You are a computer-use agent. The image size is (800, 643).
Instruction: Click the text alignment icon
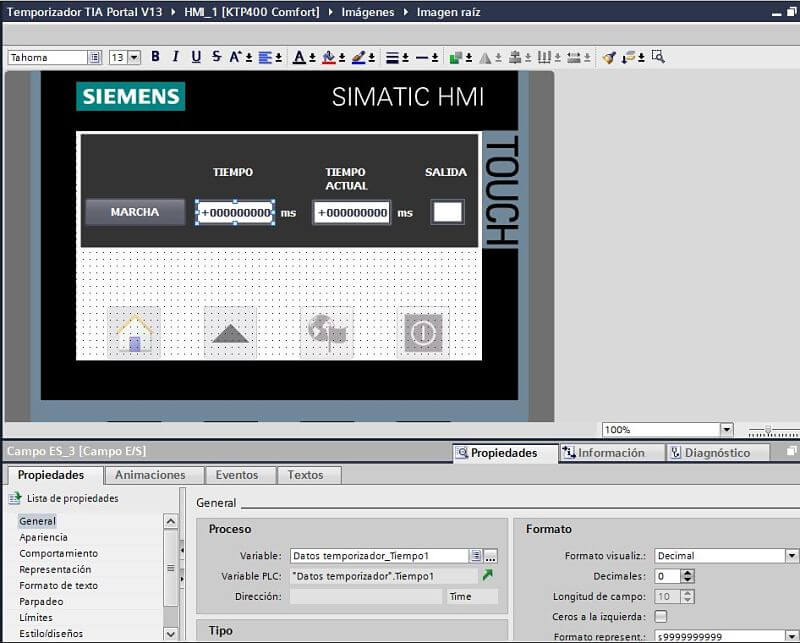click(x=265, y=57)
